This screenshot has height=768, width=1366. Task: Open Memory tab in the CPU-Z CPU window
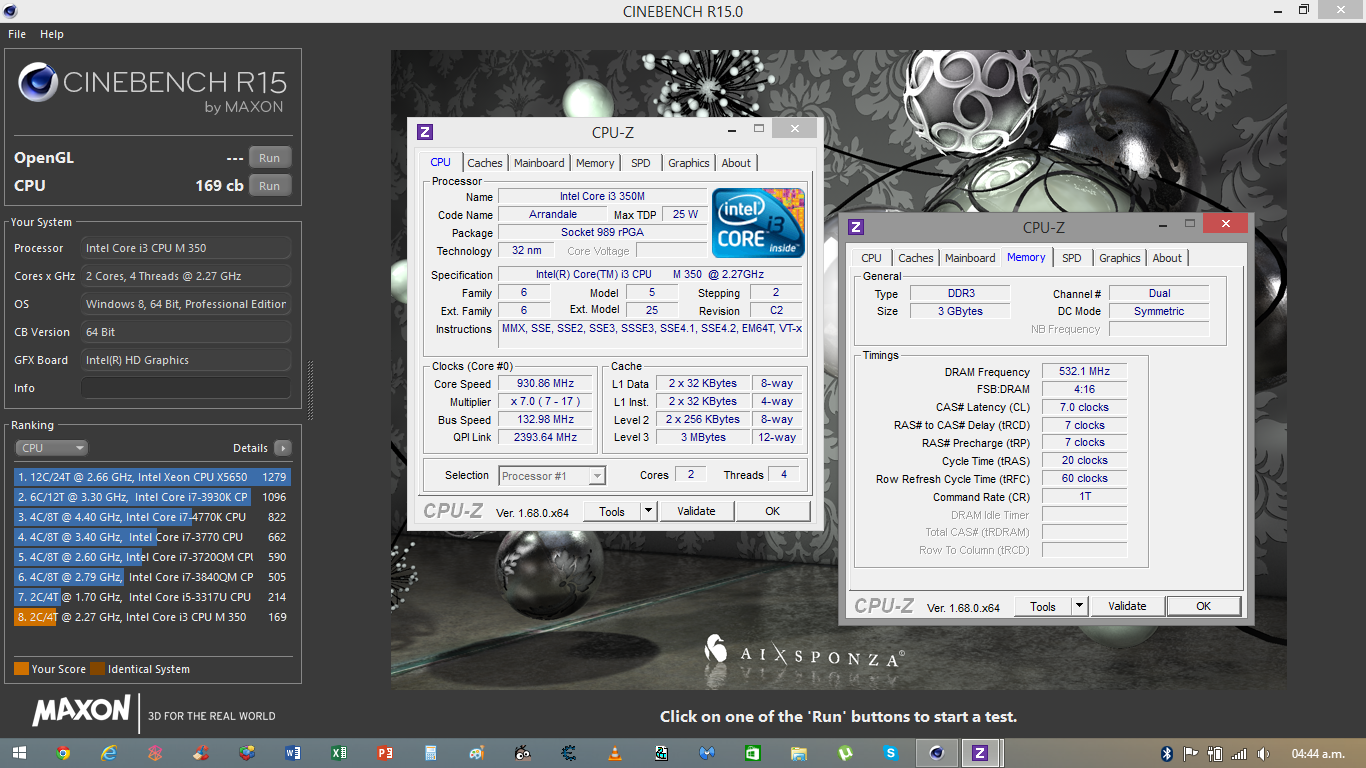pos(595,163)
